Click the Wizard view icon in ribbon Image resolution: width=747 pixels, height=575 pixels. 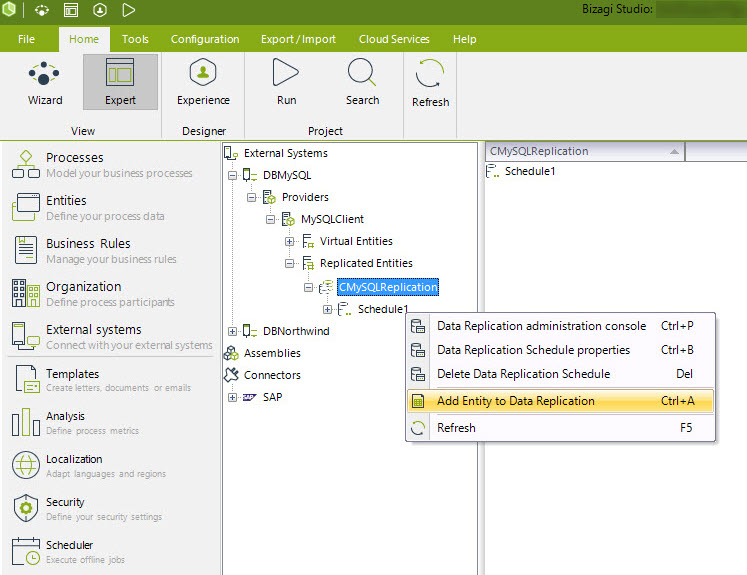[x=44, y=73]
